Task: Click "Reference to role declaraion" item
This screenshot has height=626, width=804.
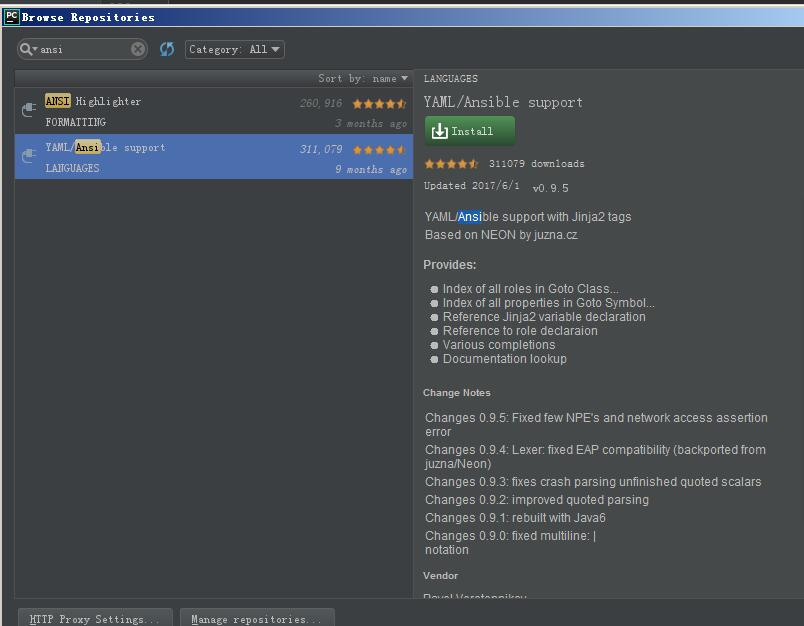Action: pos(520,331)
